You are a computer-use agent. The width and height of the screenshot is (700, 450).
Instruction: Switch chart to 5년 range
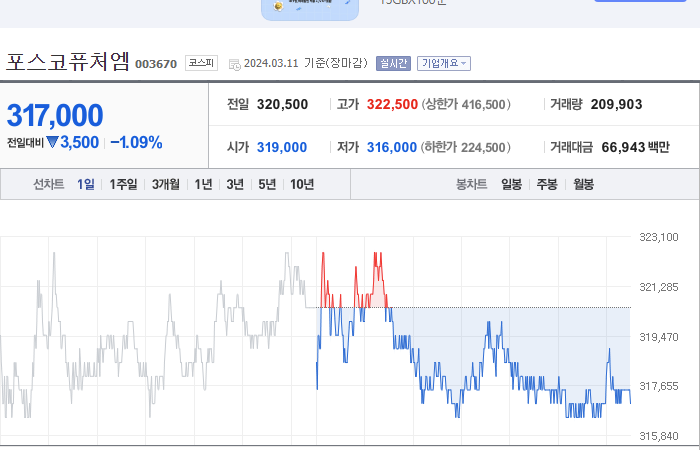click(267, 184)
